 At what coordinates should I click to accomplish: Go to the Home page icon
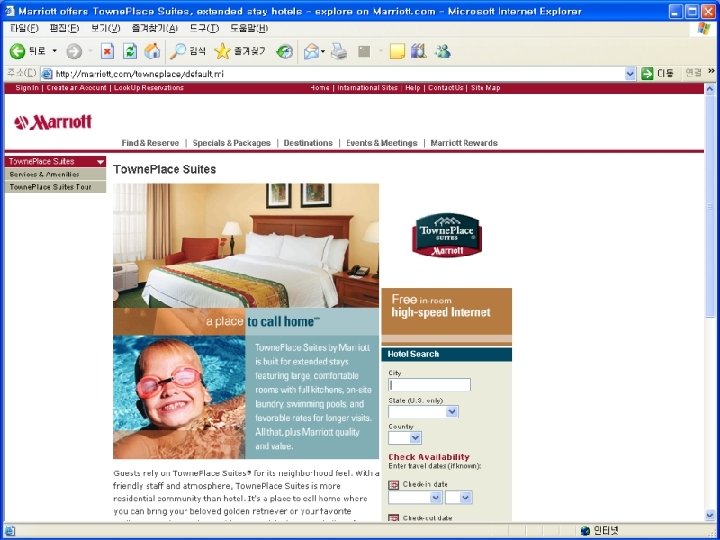tap(152, 51)
